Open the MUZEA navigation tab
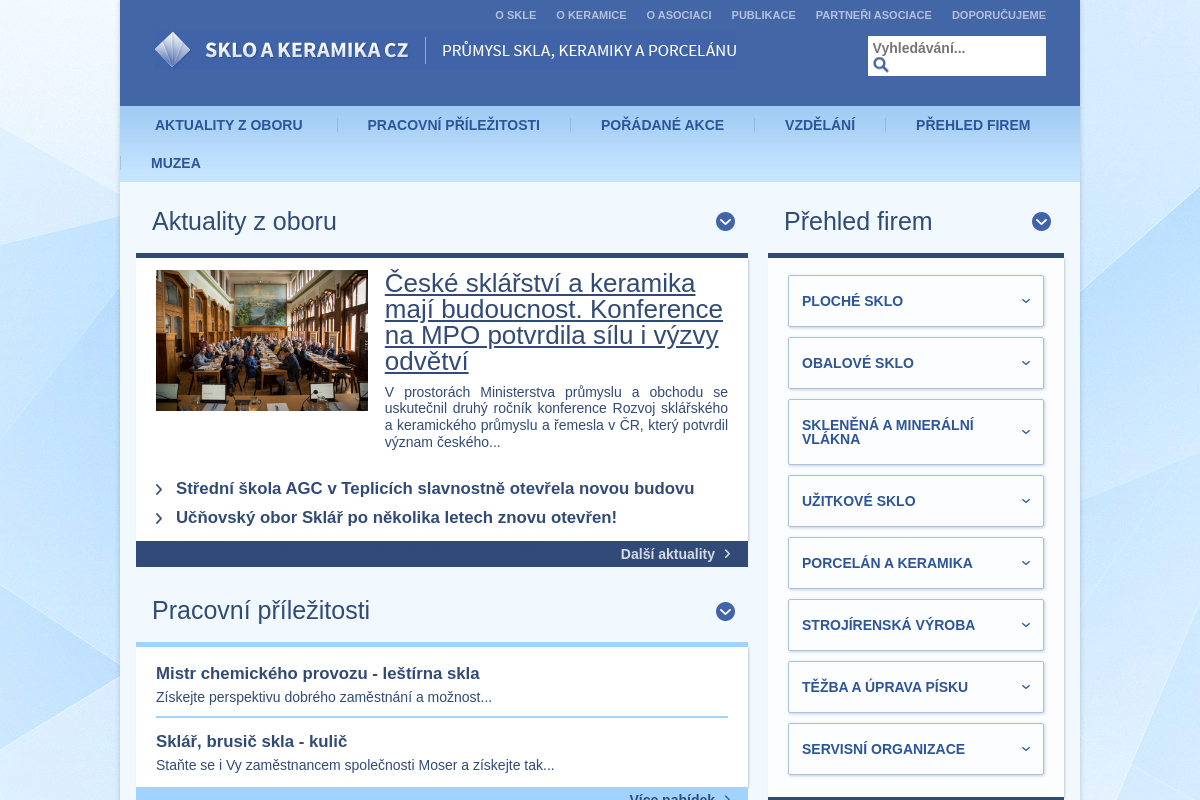Viewport: 1200px width, 800px height. click(176, 163)
